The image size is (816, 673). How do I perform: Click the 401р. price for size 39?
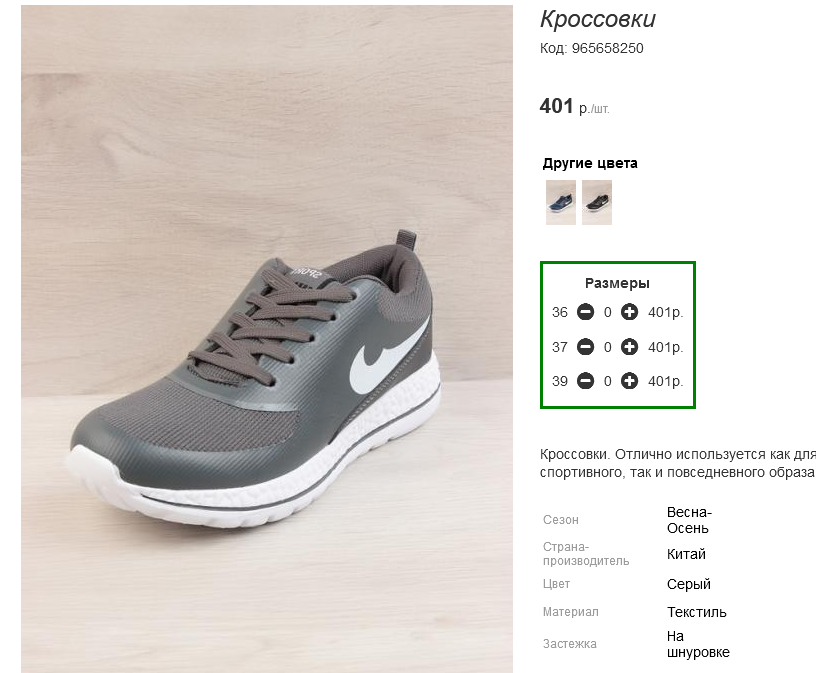pyautogui.click(x=666, y=382)
